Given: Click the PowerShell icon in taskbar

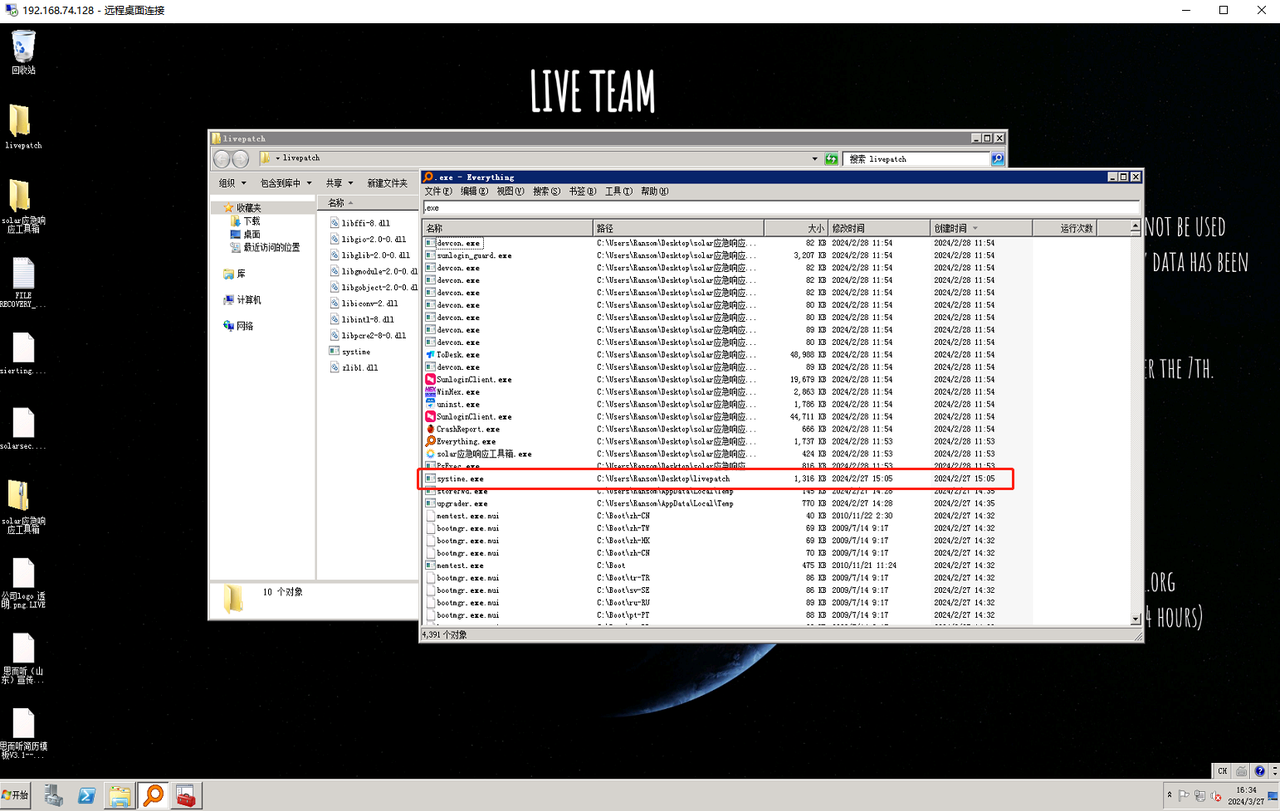Looking at the screenshot, I should [x=87, y=795].
